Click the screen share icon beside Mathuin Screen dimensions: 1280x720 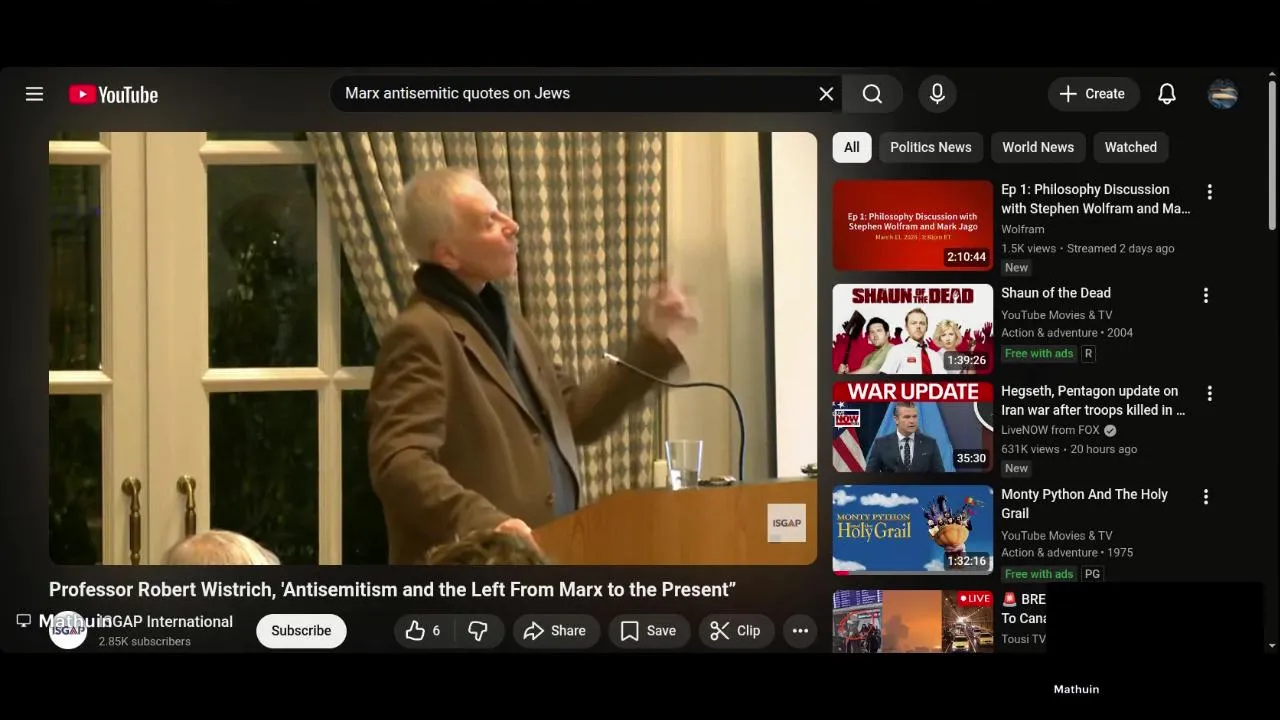pyautogui.click(x=24, y=621)
